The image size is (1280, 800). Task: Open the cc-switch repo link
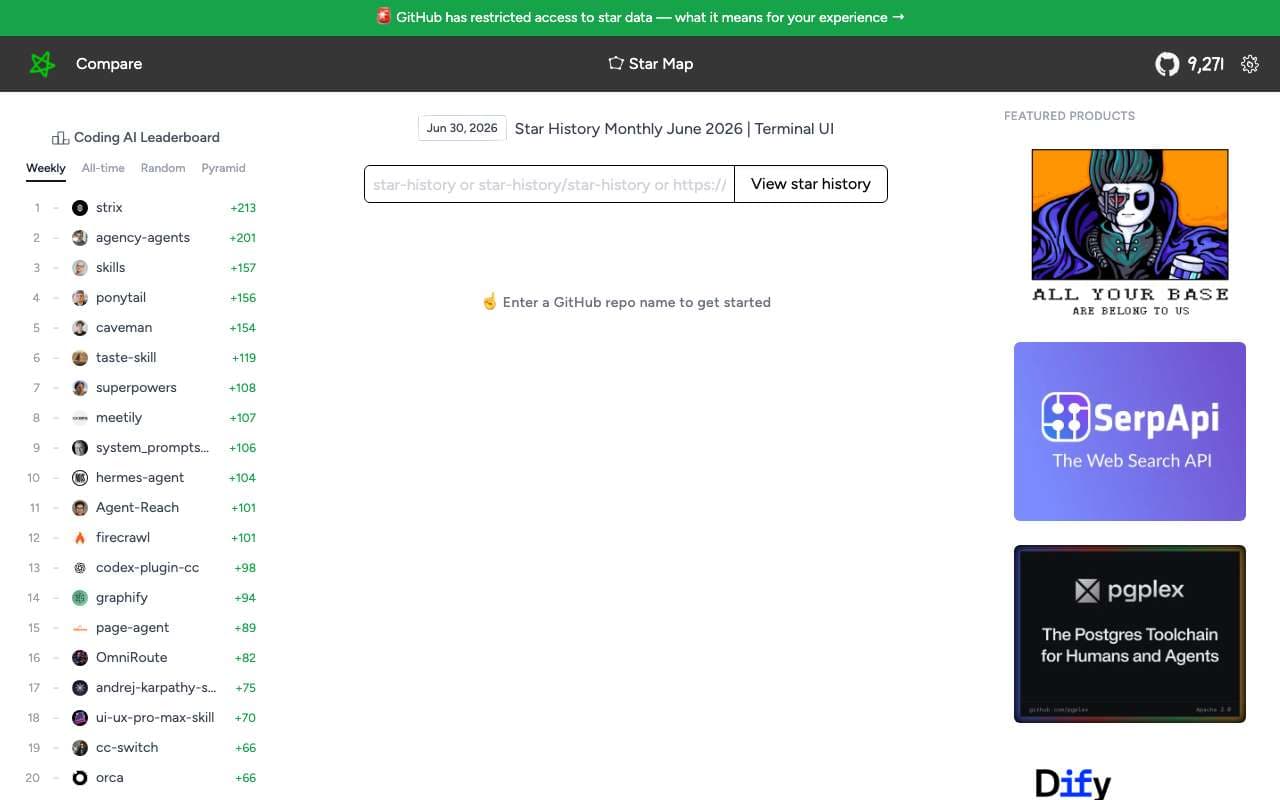pyautogui.click(x=127, y=748)
